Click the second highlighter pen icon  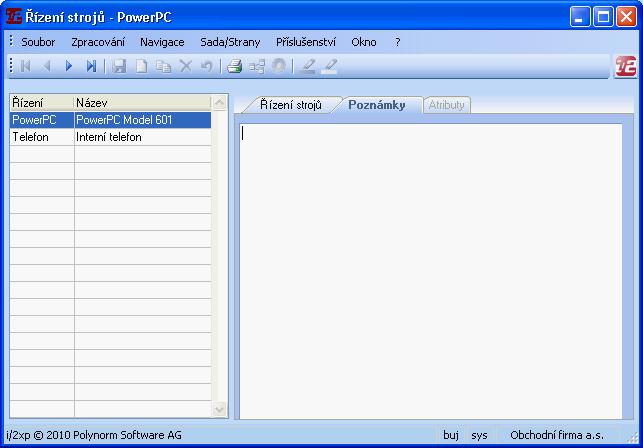329,66
